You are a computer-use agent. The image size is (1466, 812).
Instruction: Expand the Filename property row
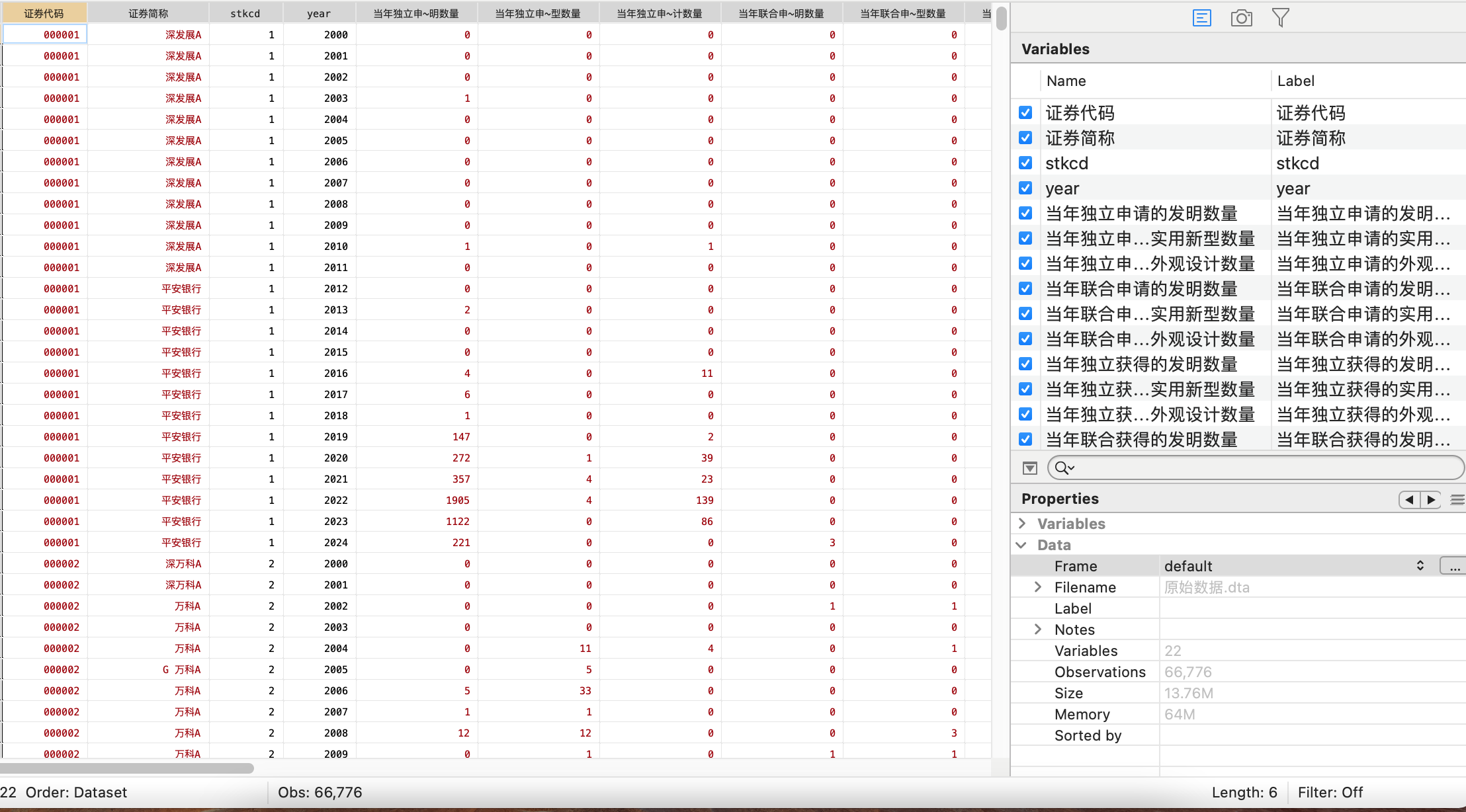pos(1038,587)
